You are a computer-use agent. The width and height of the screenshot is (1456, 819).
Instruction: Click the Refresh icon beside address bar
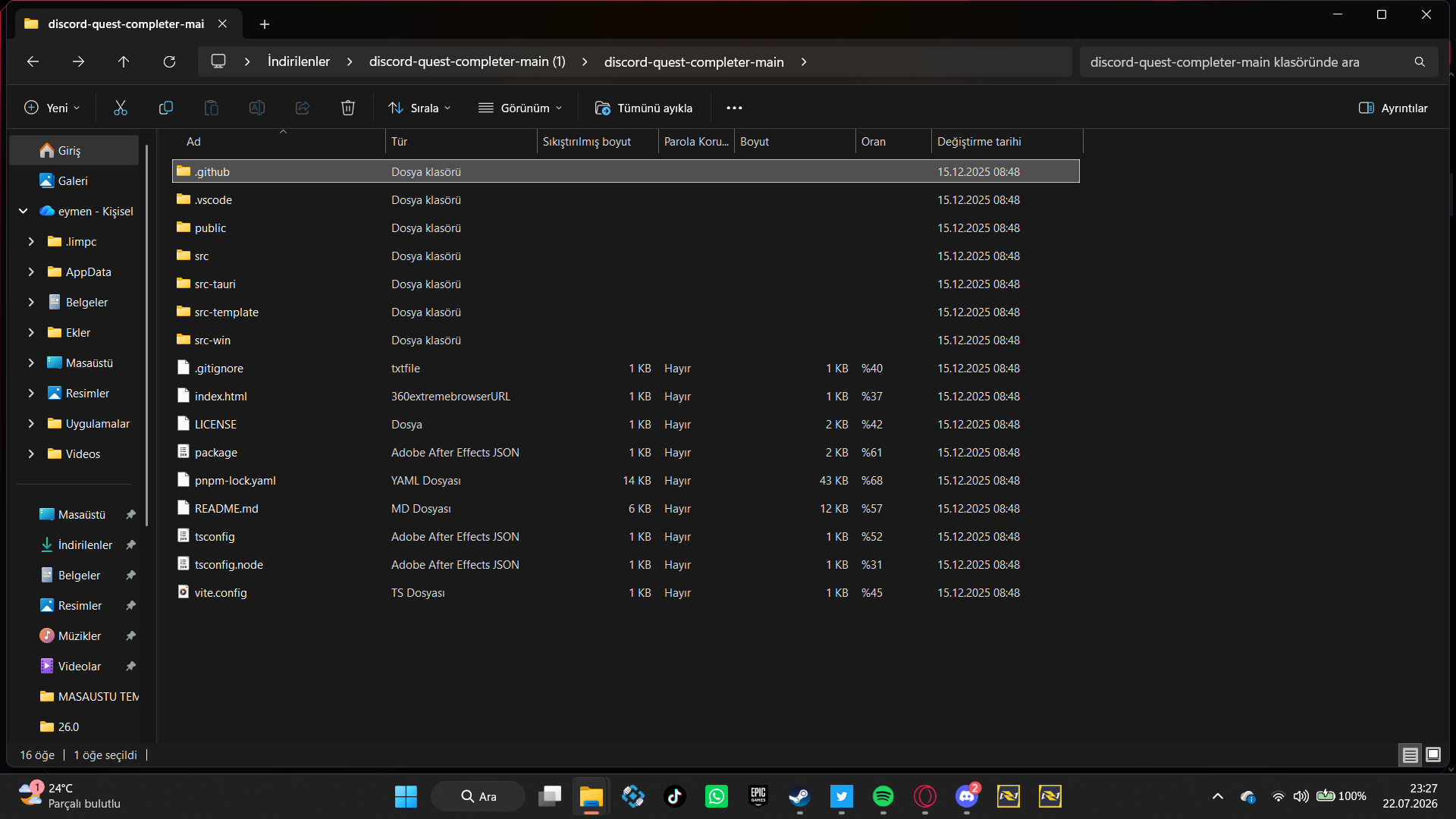[x=169, y=61]
